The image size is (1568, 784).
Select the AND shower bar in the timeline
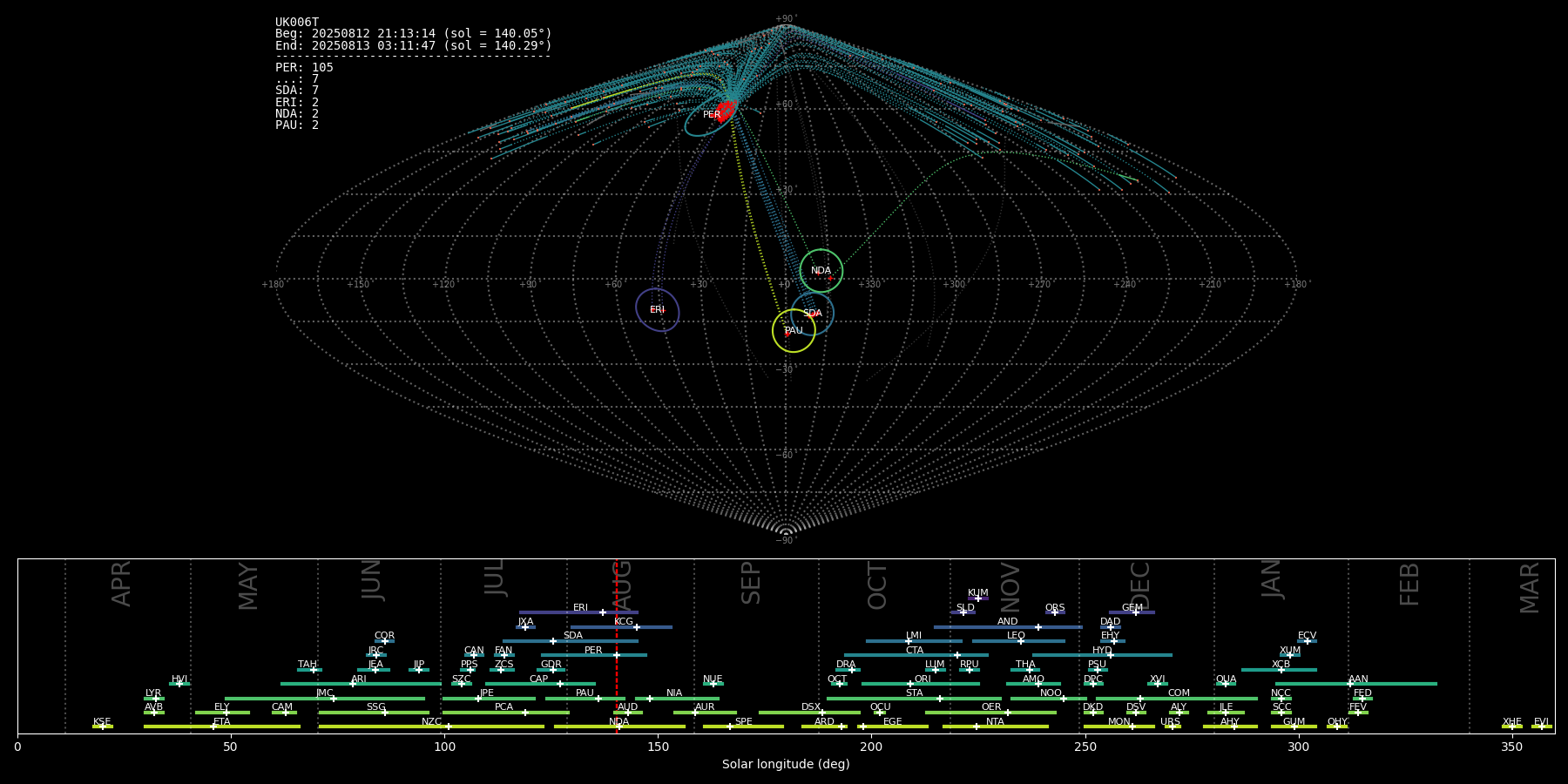pyautogui.click(x=1008, y=626)
